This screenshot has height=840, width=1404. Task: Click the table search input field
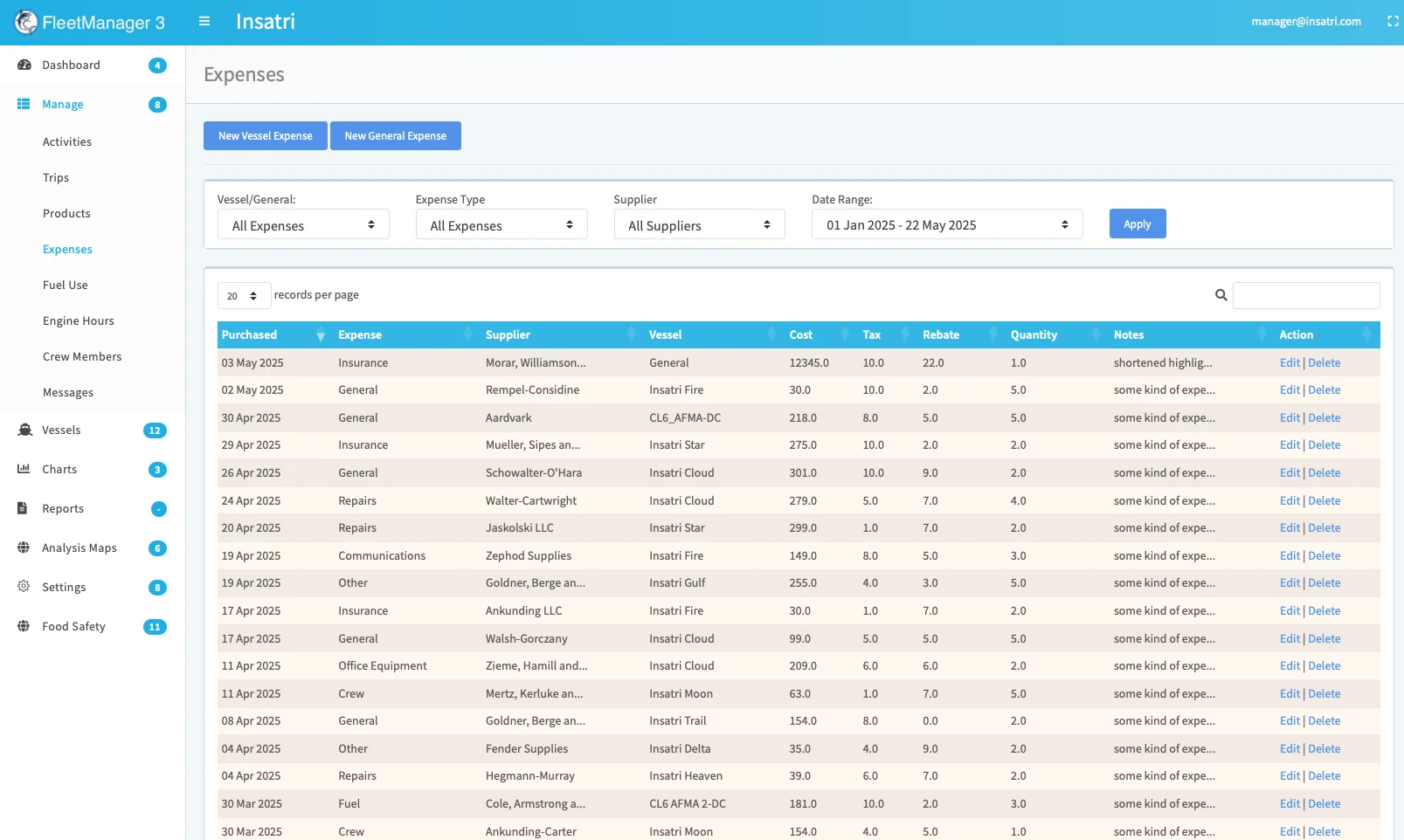coord(1305,295)
